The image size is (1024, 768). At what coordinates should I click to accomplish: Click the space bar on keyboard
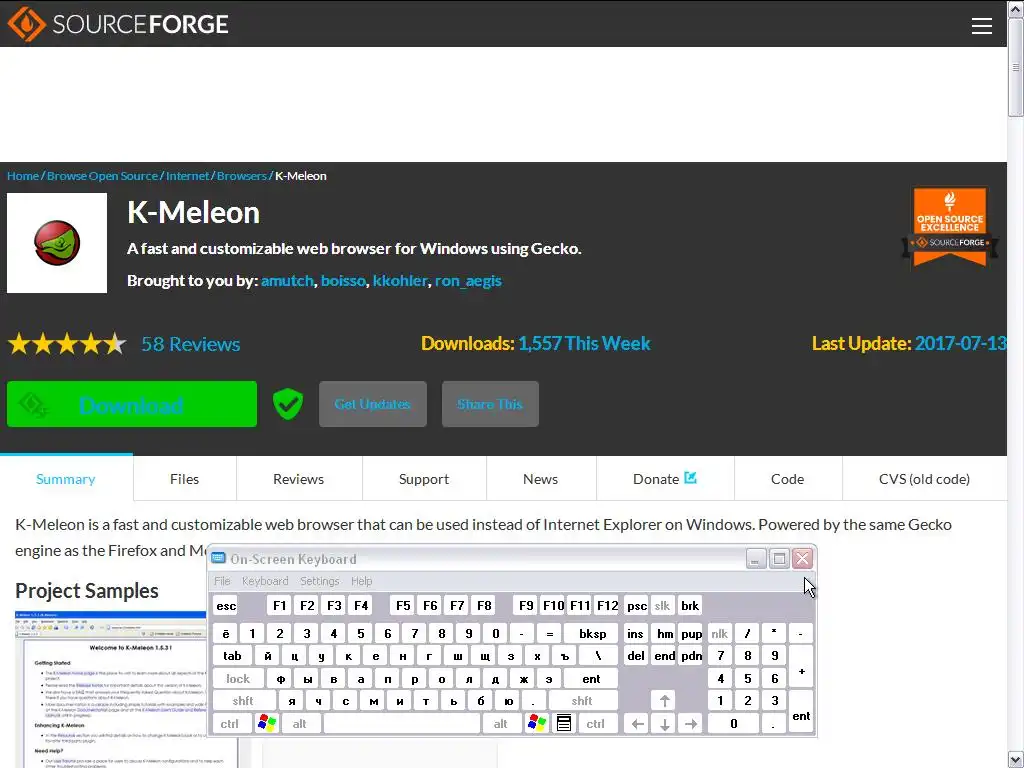coord(402,723)
